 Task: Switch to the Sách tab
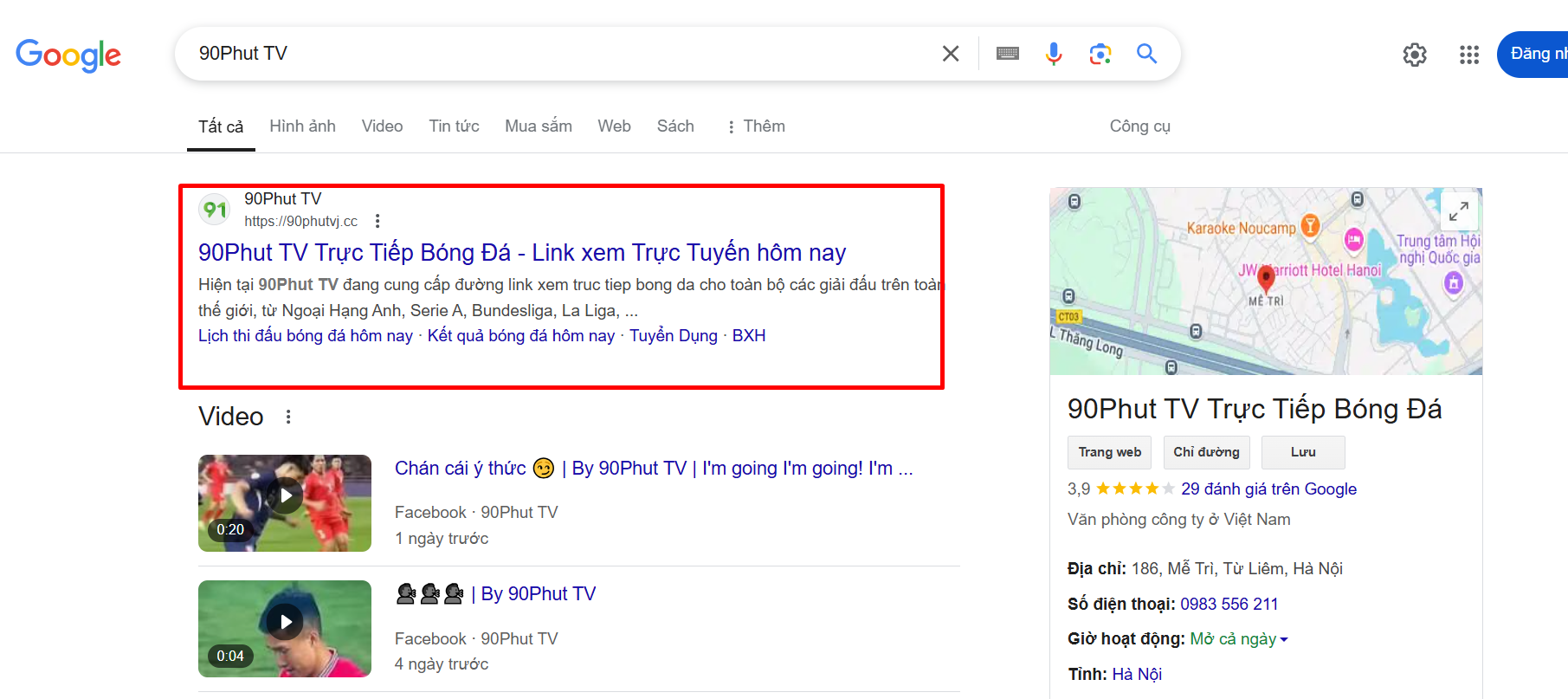pos(675,126)
